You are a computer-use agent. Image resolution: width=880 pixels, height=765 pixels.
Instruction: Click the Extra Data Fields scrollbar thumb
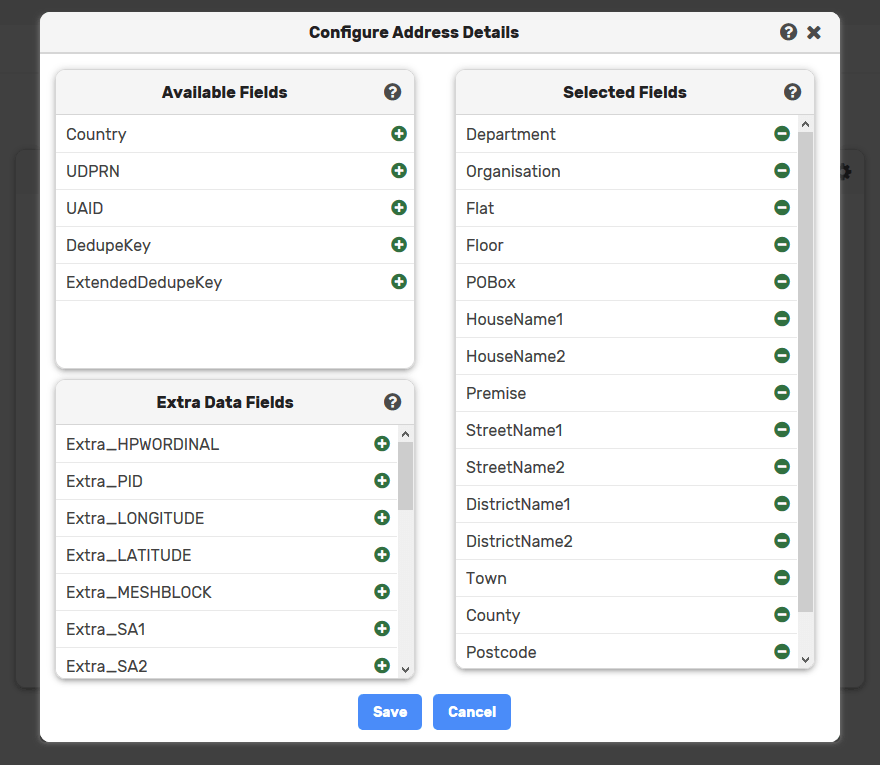pyautogui.click(x=406, y=476)
